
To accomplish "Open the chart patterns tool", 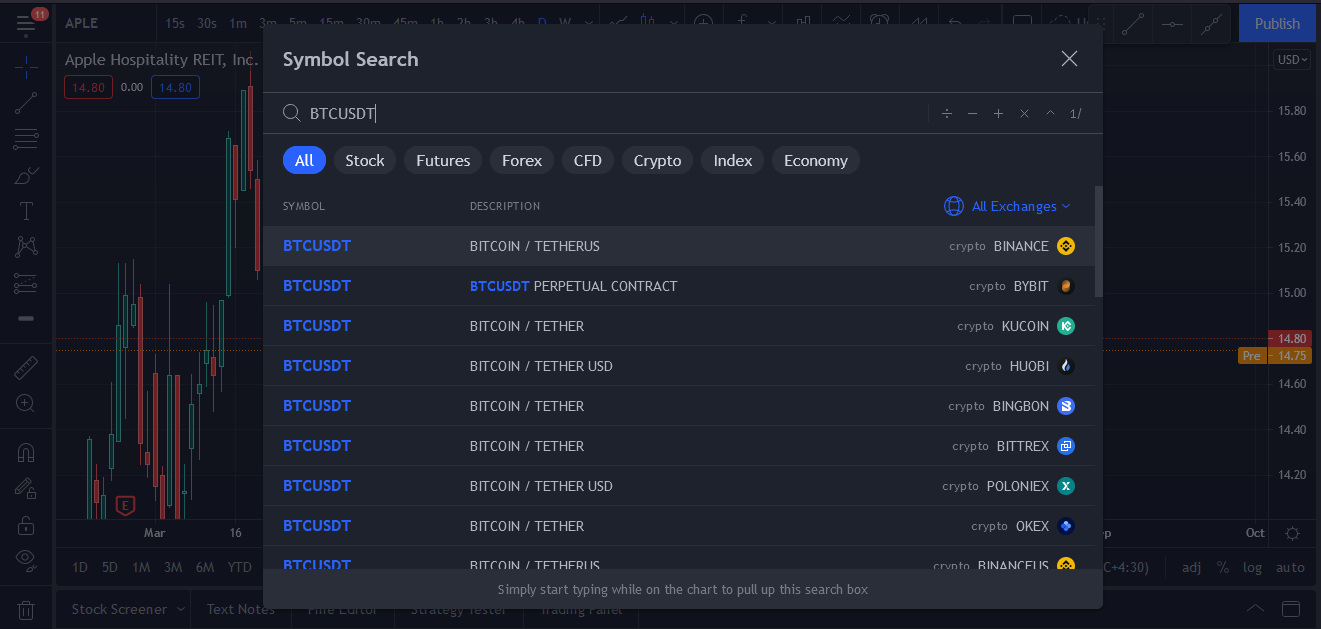I will pyautogui.click(x=26, y=246).
